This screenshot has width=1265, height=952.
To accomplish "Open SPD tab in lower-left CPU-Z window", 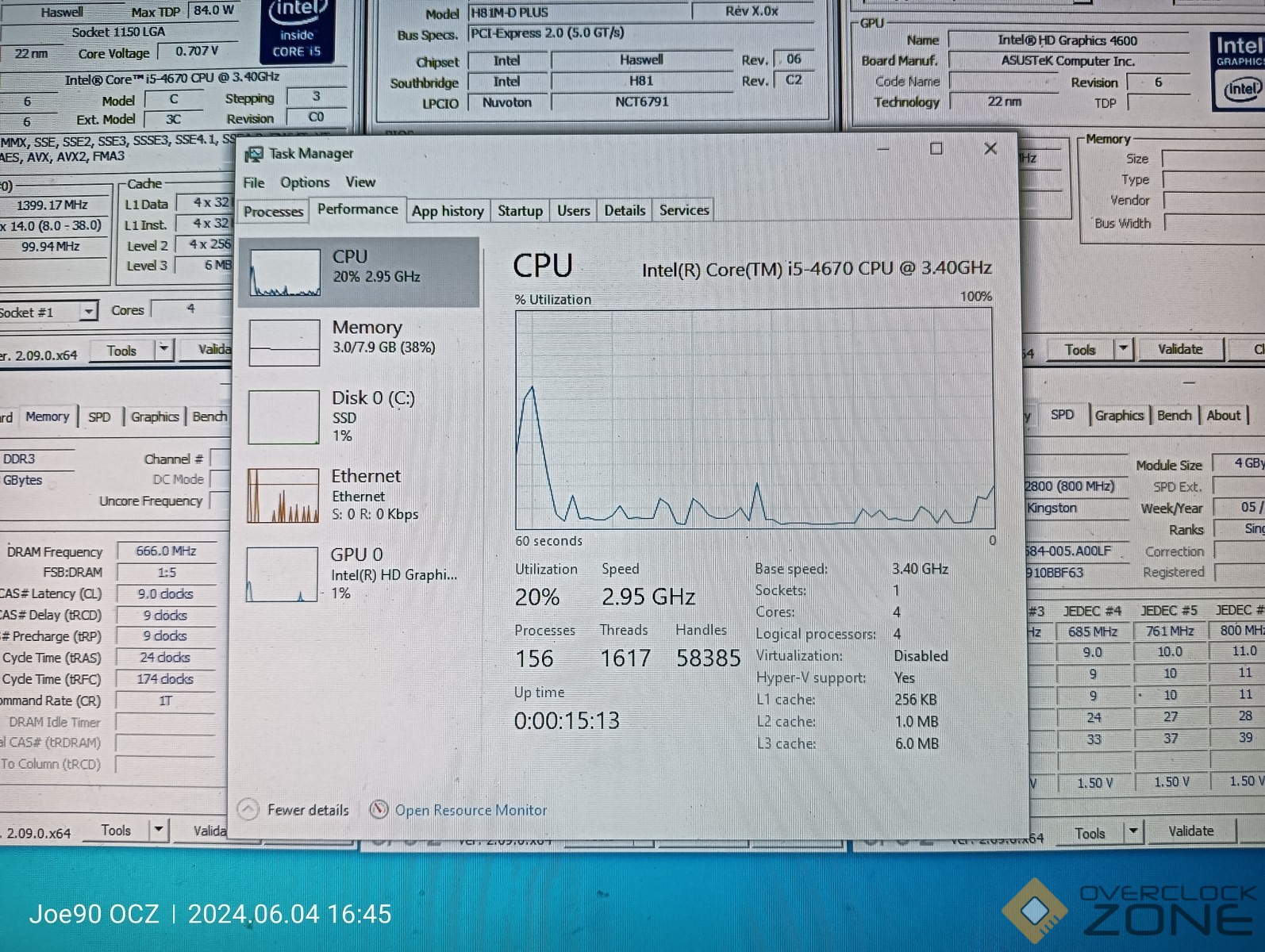I will coord(99,416).
